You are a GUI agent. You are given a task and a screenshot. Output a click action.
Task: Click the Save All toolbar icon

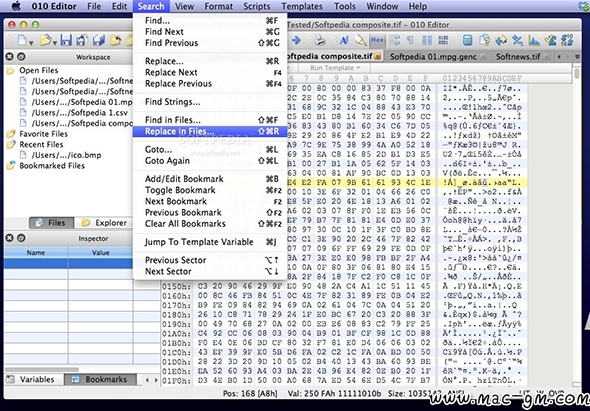point(99,40)
